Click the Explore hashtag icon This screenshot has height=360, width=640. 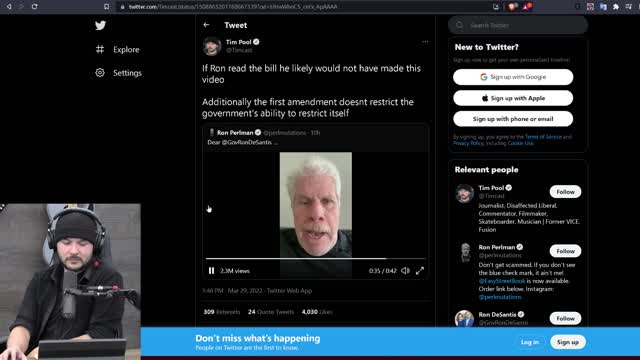pyautogui.click(x=100, y=49)
